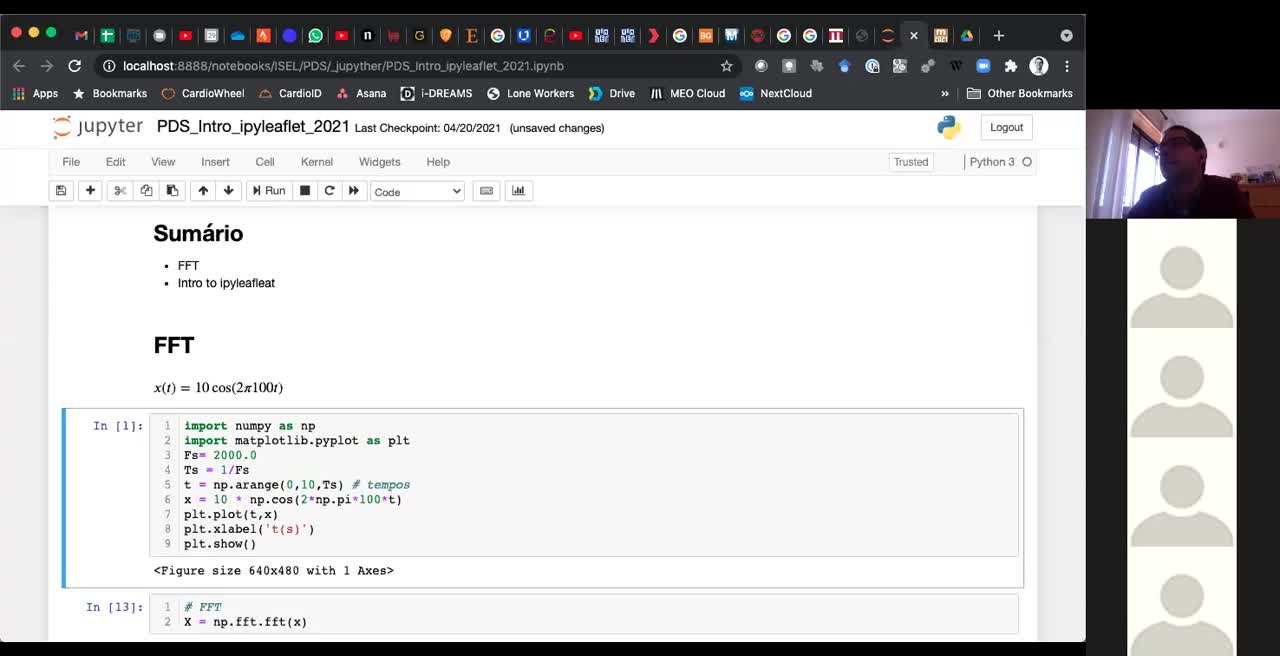Open the overflow bookmarks chevron
Image resolution: width=1280 pixels, height=656 pixels.
point(945,93)
